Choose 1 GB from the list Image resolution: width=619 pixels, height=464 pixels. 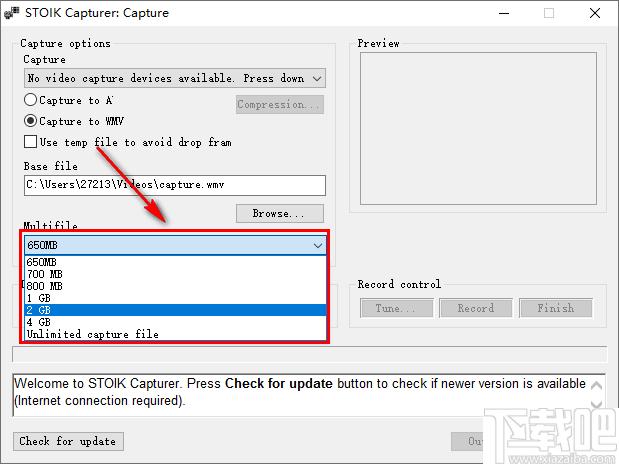[176, 298]
